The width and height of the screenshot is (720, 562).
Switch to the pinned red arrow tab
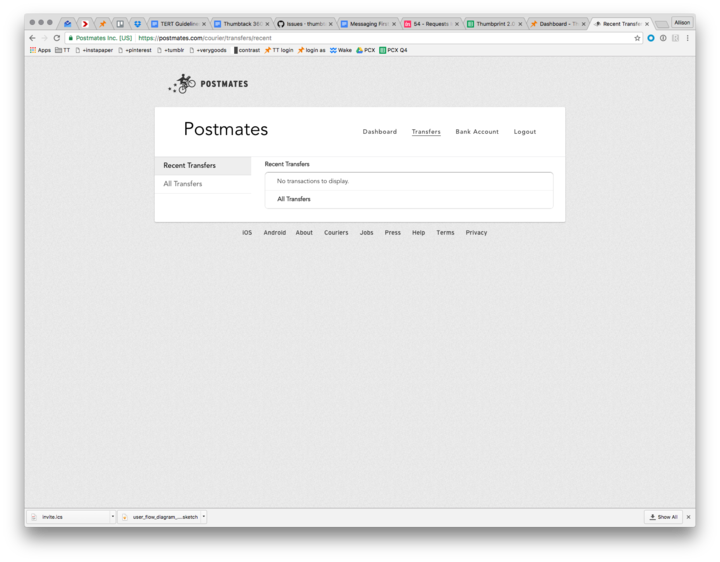pyautogui.click(x=85, y=24)
